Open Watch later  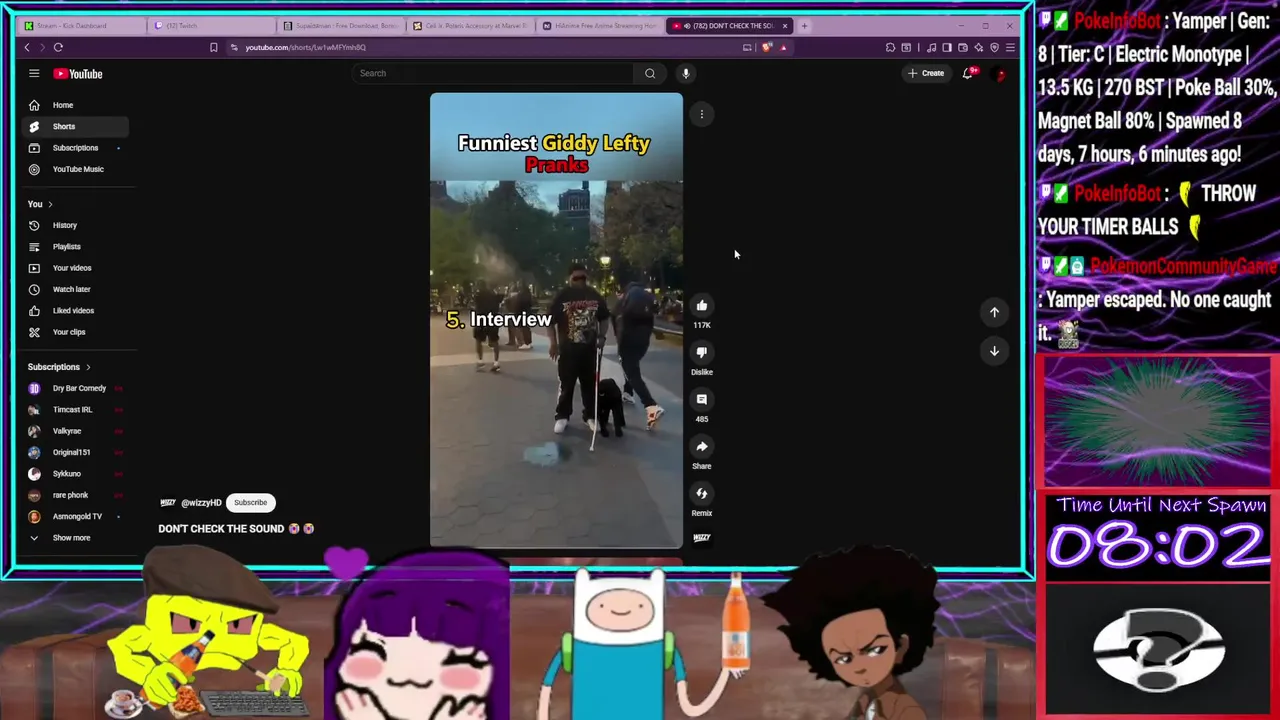pos(74,289)
